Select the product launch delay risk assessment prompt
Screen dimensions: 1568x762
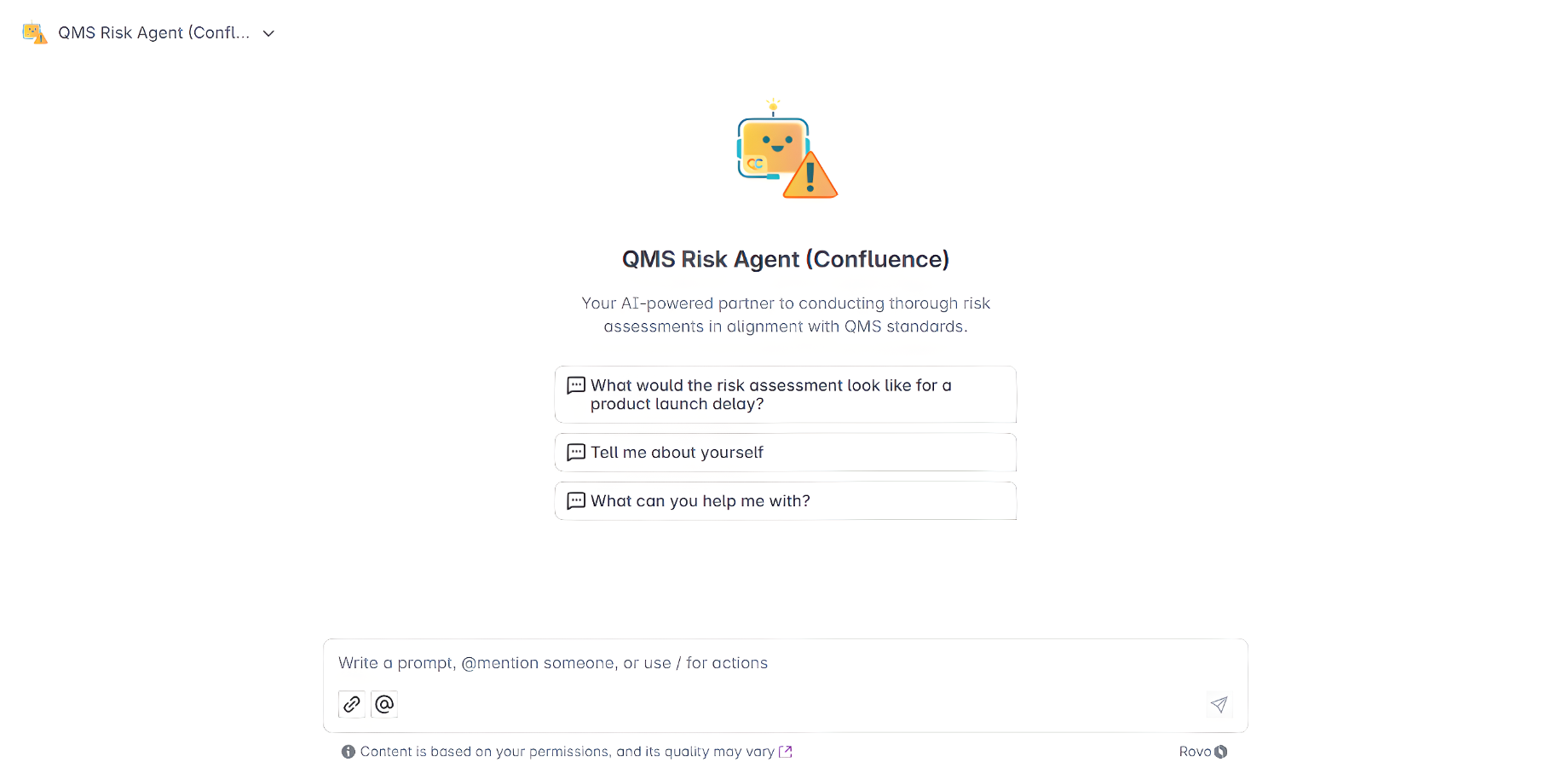(785, 395)
